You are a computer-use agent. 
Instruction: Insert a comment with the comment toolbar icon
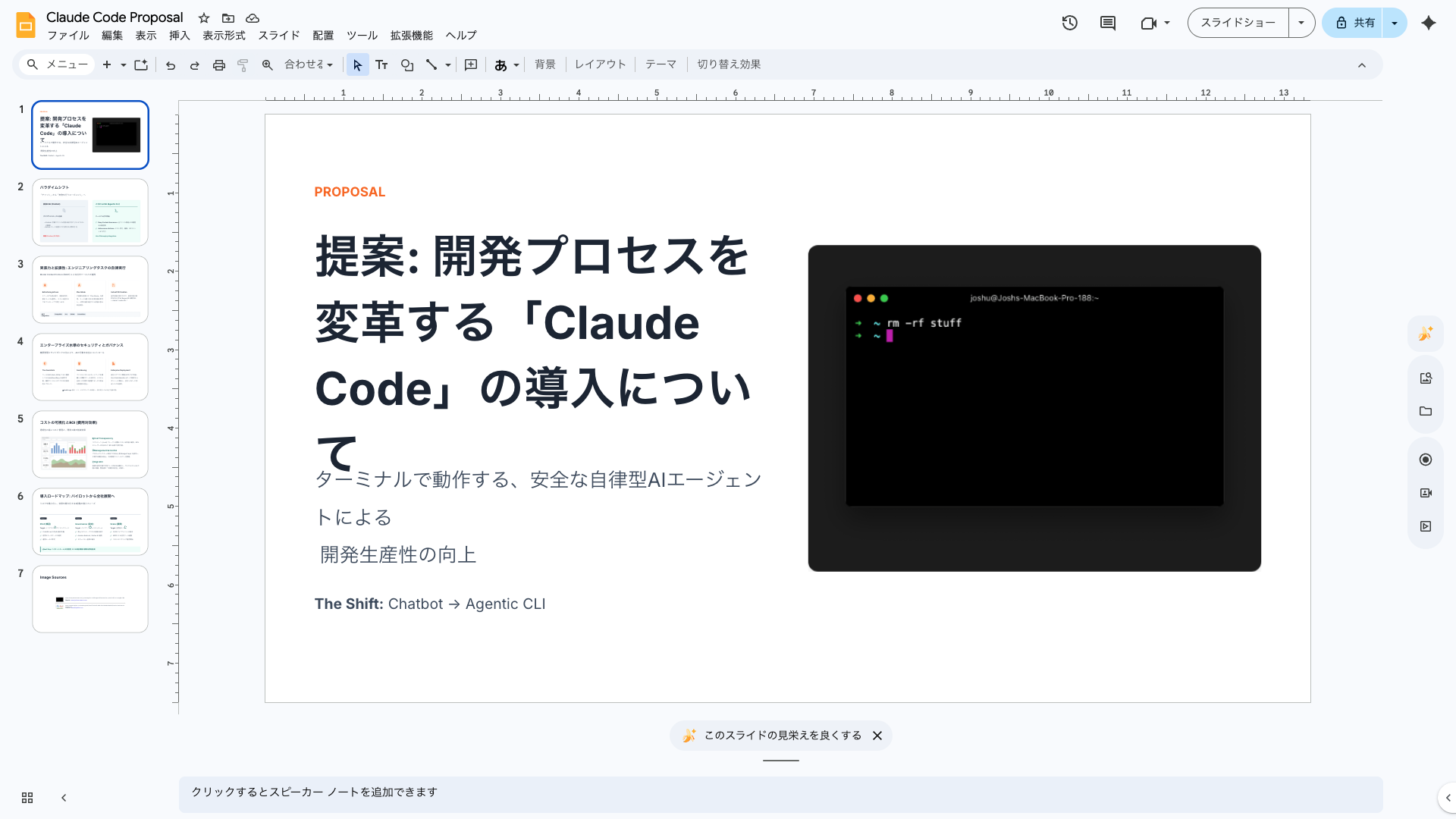point(471,64)
